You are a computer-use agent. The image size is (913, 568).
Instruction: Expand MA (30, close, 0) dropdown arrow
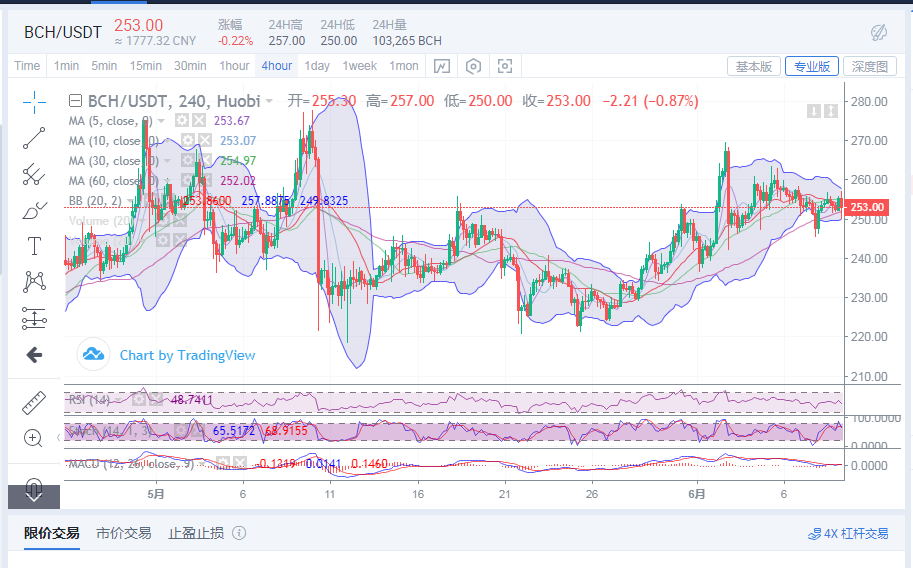click(167, 161)
